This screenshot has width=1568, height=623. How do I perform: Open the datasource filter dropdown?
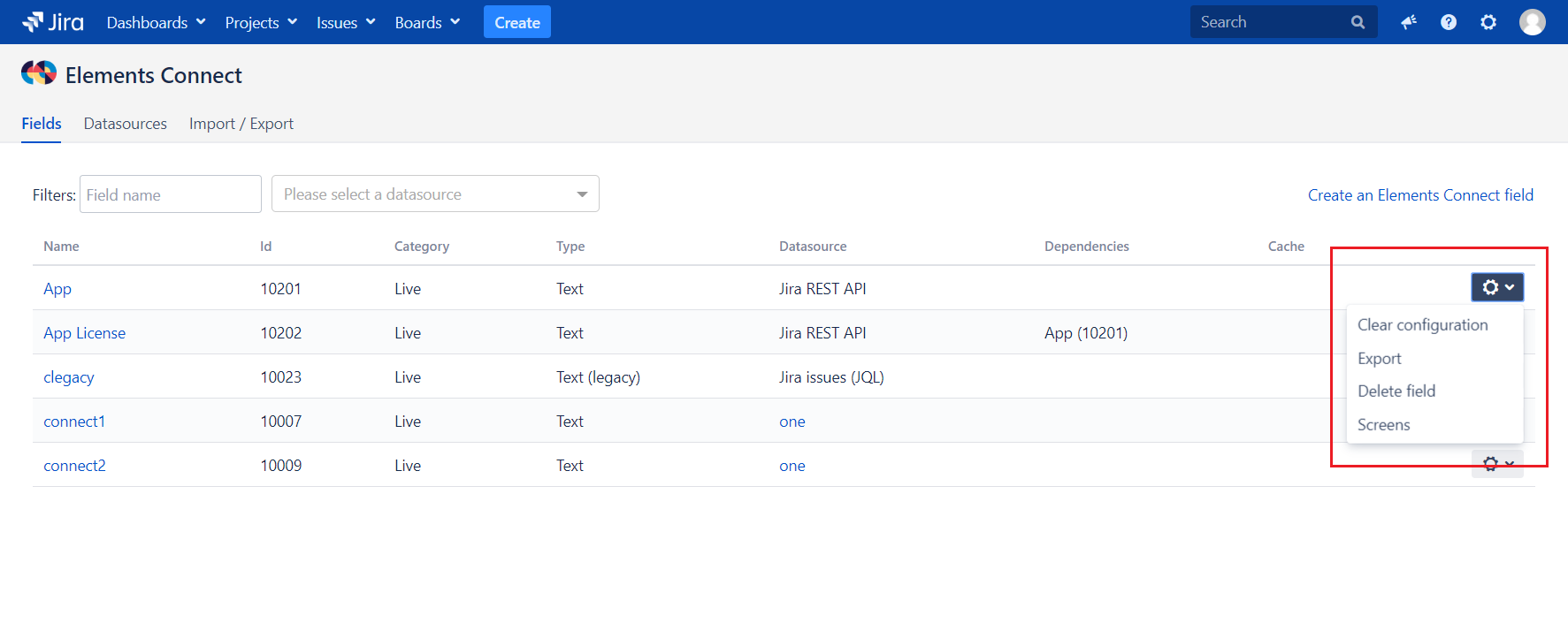point(435,194)
